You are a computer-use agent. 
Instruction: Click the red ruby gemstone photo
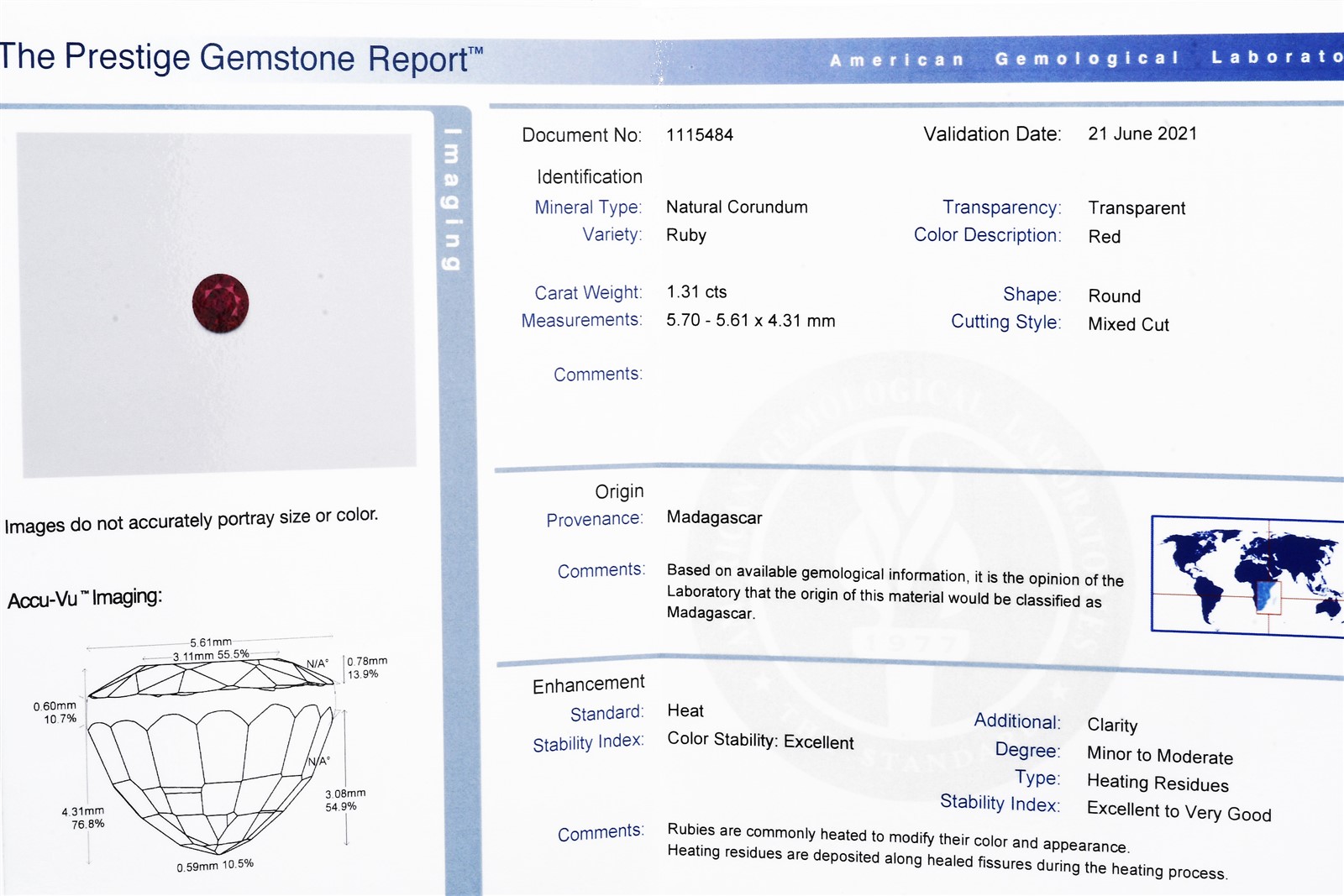pos(220,303)
